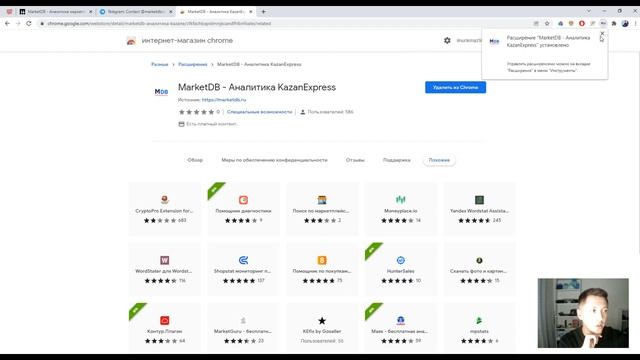Open the Помощник по покупкам card
Screen dimensions: 640x360
point(322,269)
